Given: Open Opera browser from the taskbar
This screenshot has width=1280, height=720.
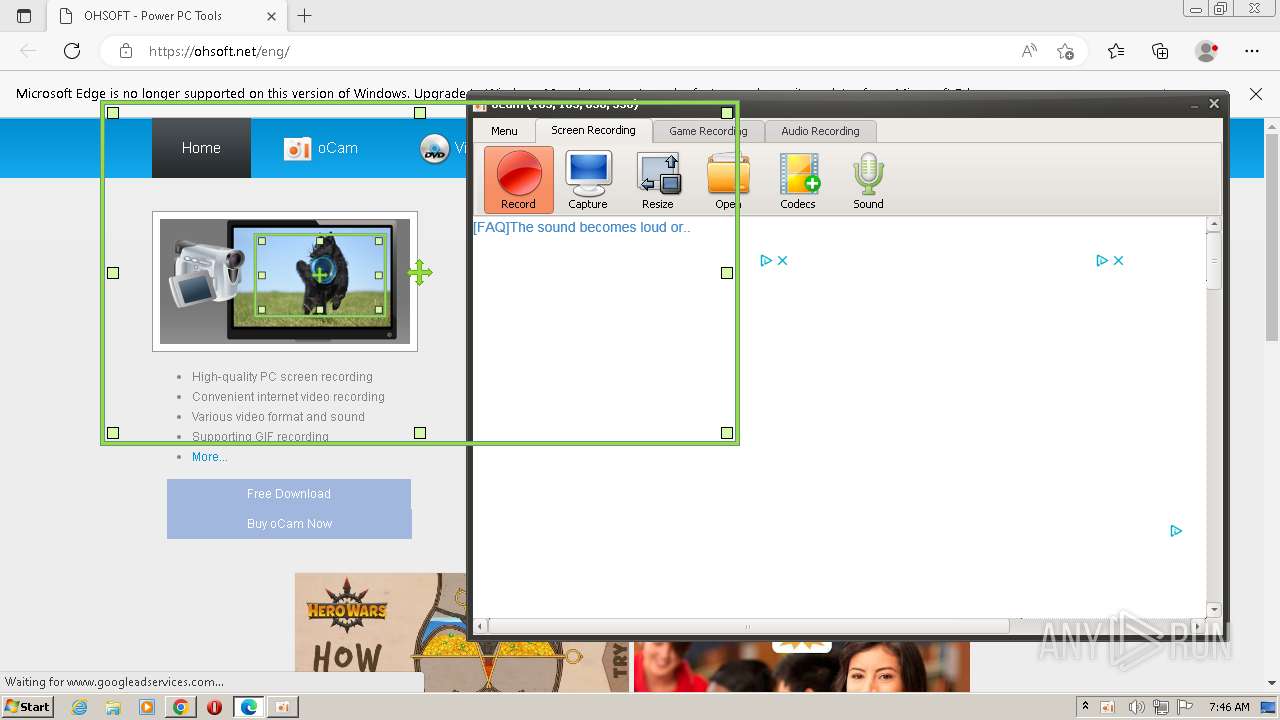Looking at the screenshot, I should (214, 707).
